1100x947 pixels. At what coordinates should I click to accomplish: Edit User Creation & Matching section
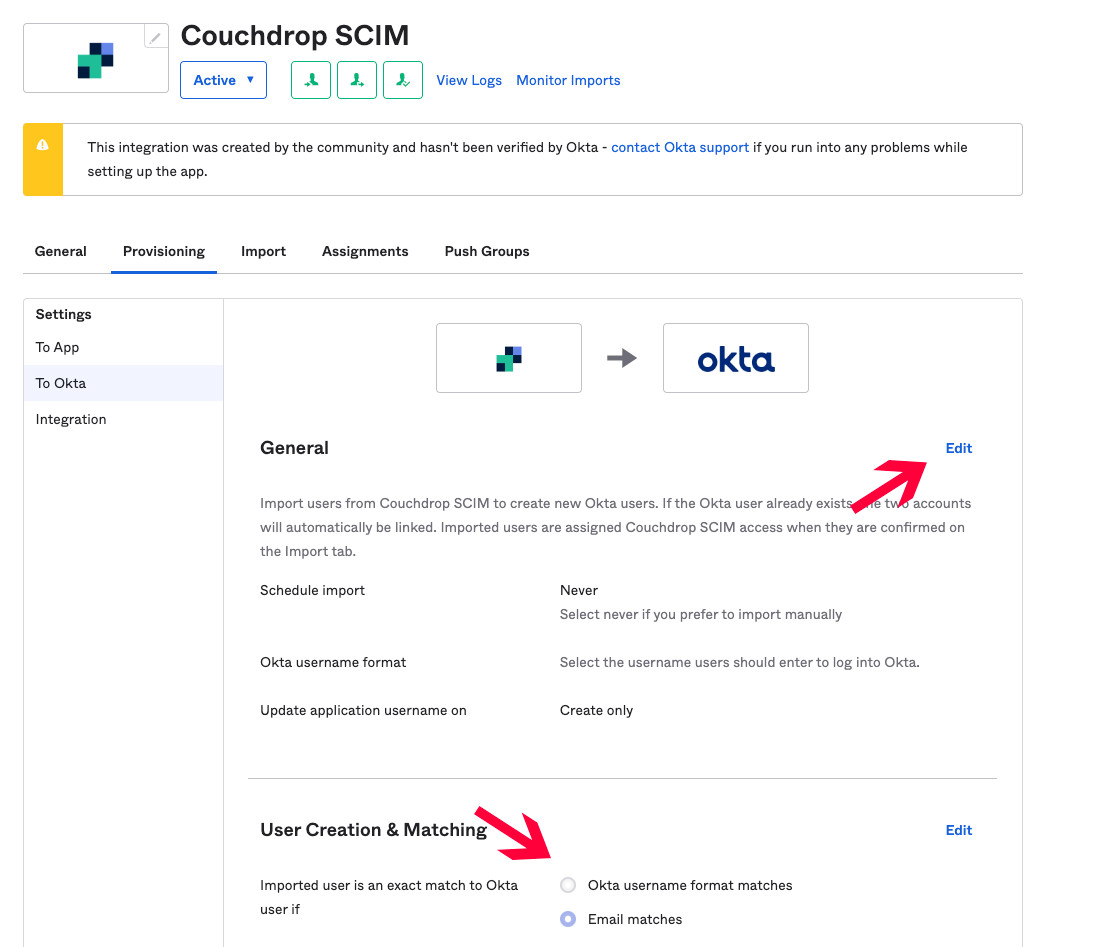coord(958,831)
